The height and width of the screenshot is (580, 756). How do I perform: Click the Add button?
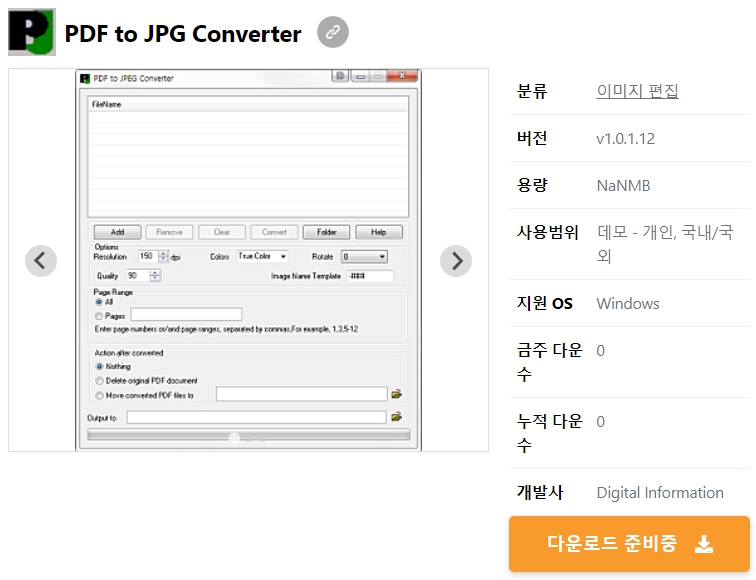tap(118, 232)
